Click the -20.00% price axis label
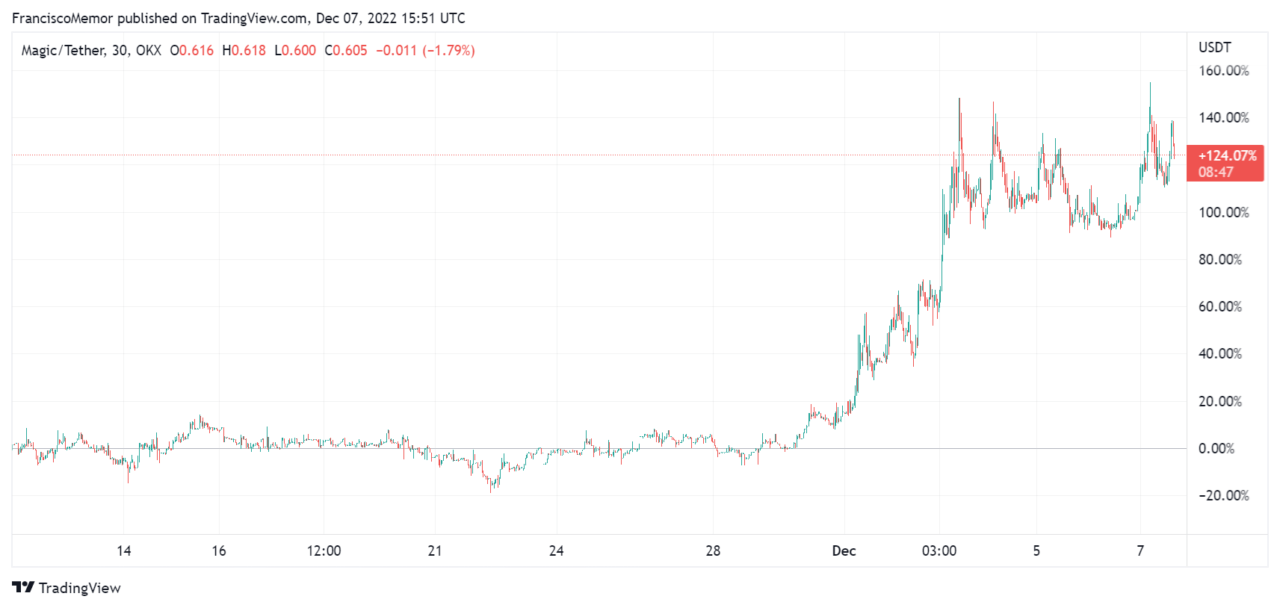 point(1221,495)
